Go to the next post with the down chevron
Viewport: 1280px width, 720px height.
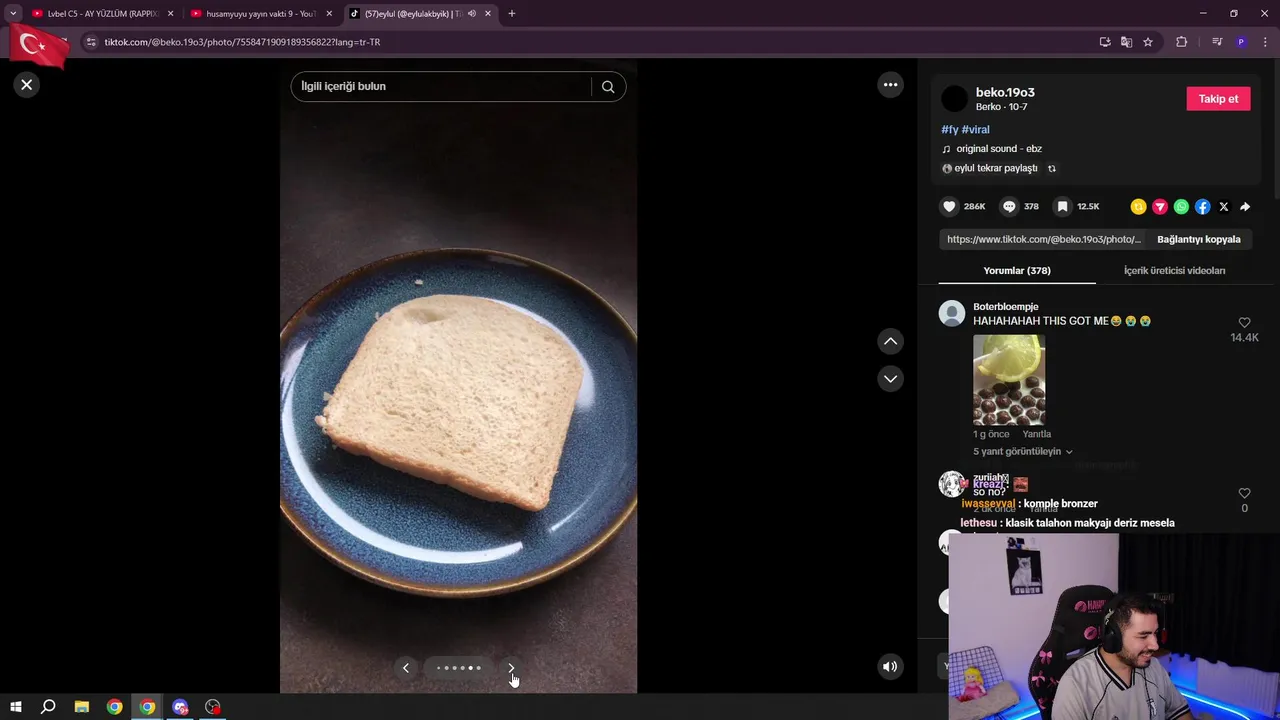point(890,379)
